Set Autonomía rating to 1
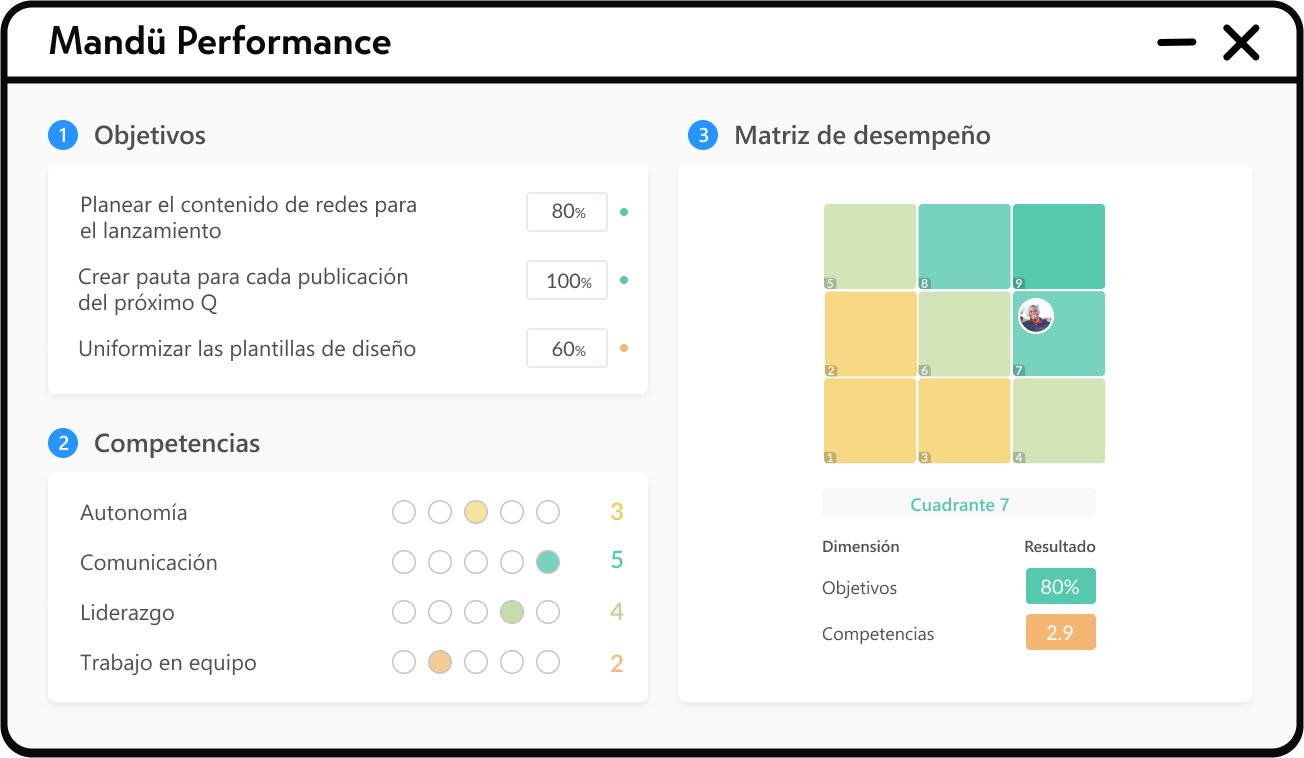Image resolution: width=1304 pixels, height=758 pixels. click(x=404, y=513)
